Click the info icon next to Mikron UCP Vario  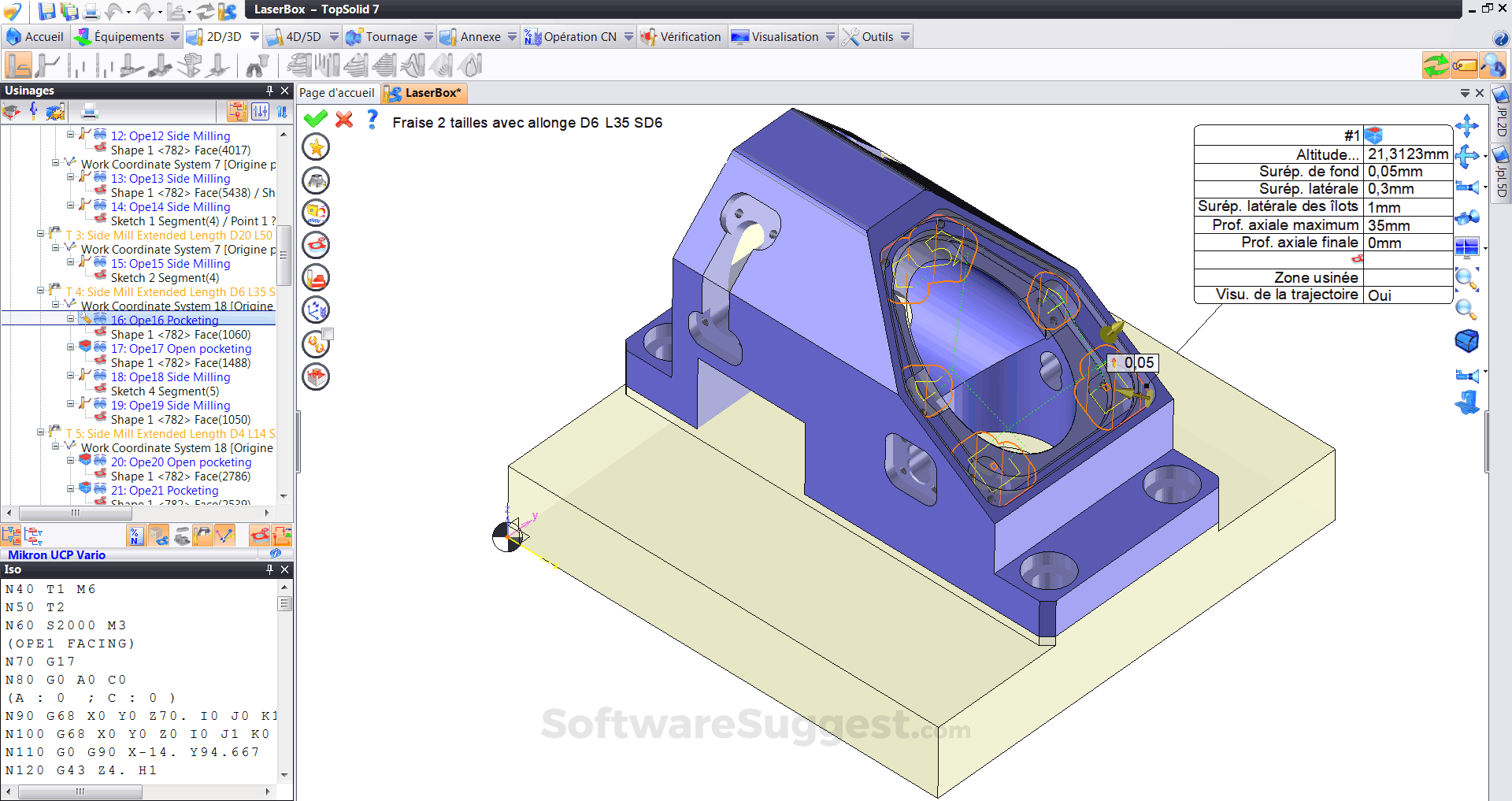276,554
